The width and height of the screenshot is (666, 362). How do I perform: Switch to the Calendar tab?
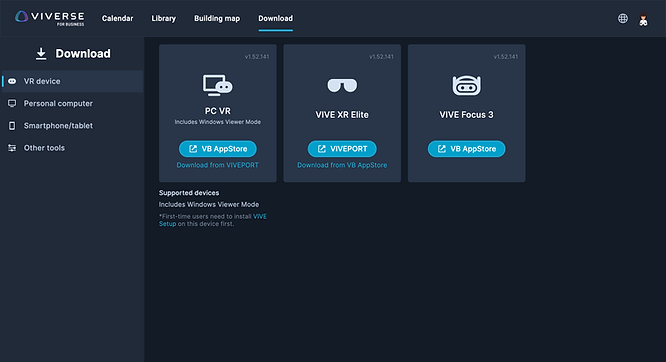[x=117, y=18]
